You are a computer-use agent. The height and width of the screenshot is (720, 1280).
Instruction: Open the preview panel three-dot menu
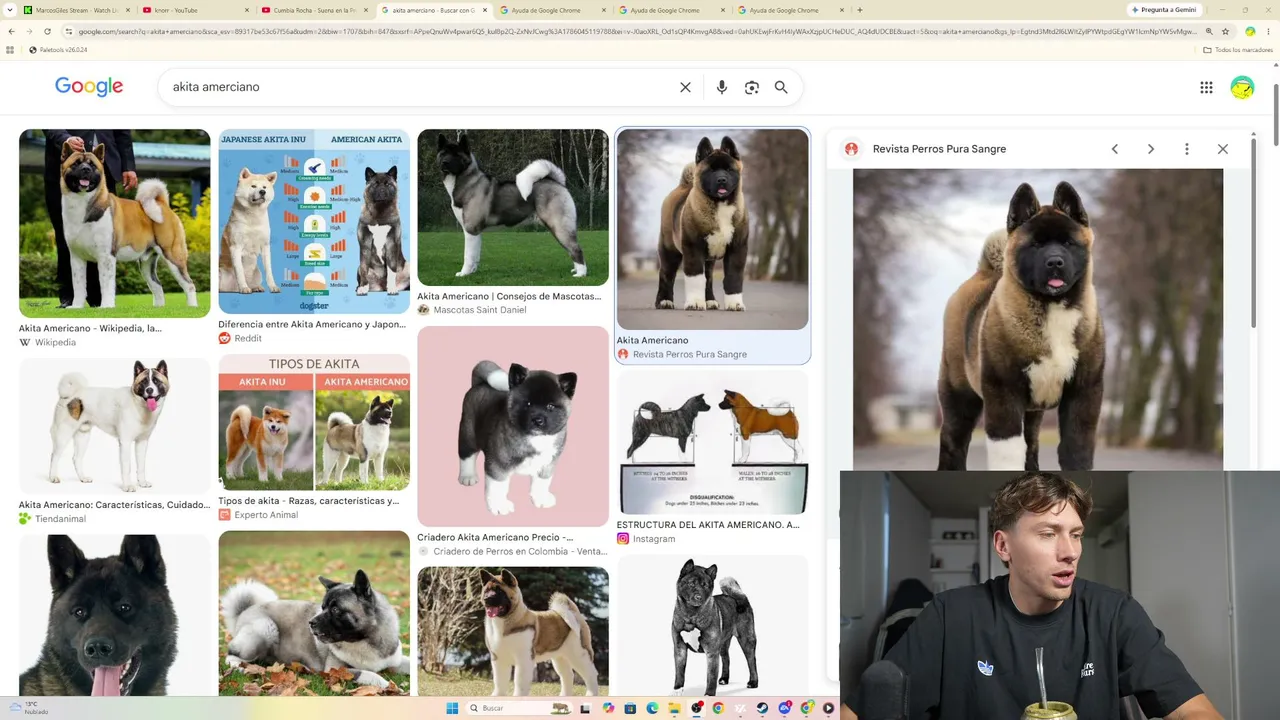[1187, 149]
